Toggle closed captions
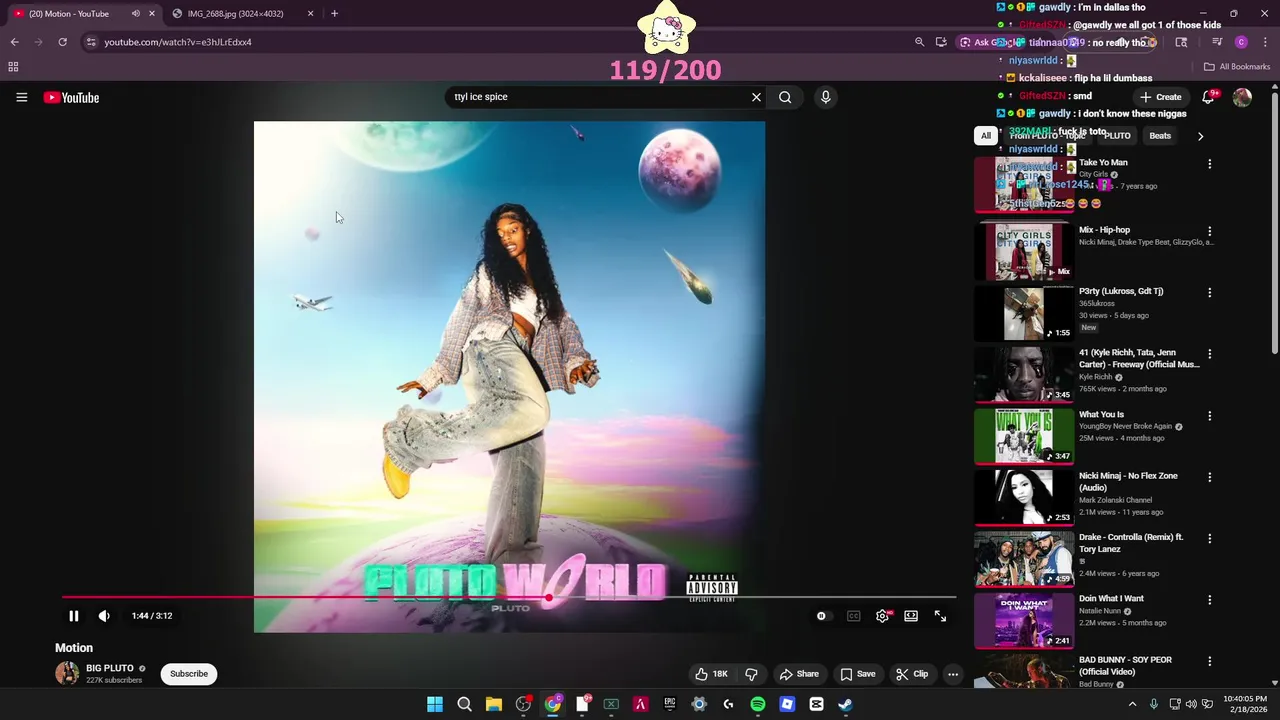The height and width of the screenshot is (720, 1280). click(x=853, y=616)
